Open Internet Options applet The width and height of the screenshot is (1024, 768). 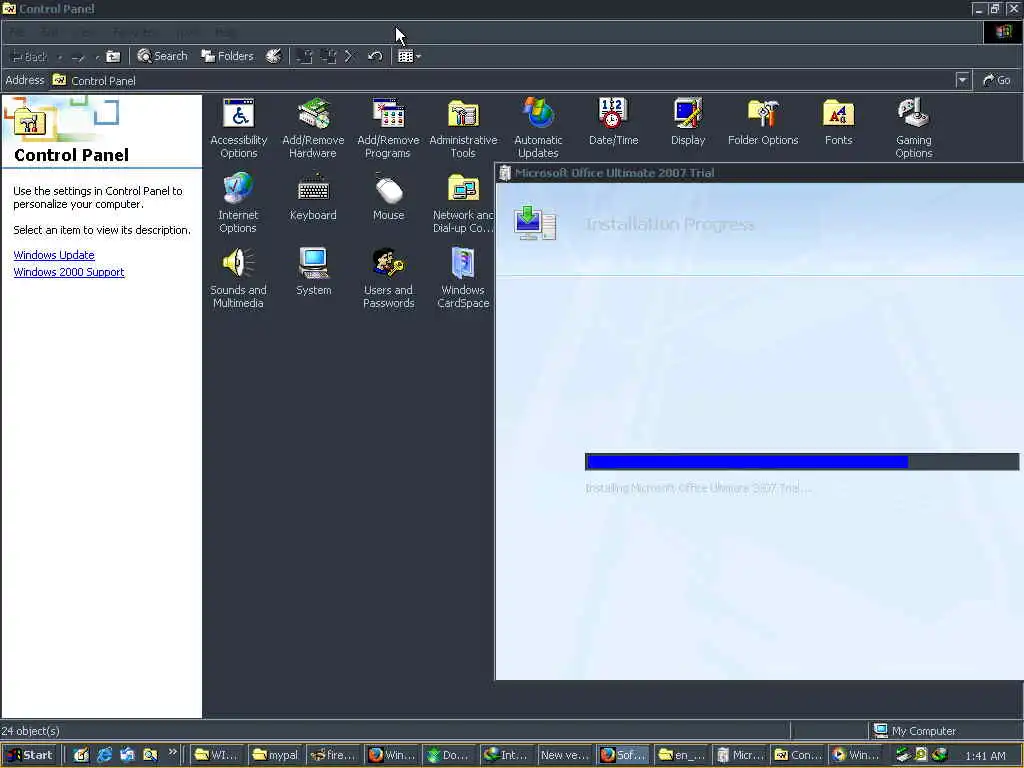tap(238, 203)
